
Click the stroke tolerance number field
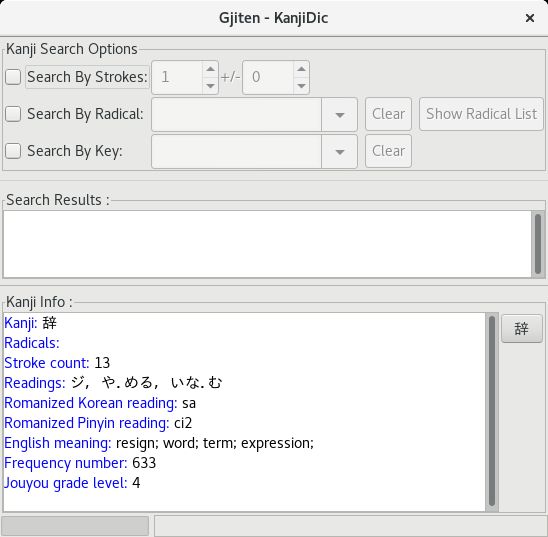tap(268, 77)
